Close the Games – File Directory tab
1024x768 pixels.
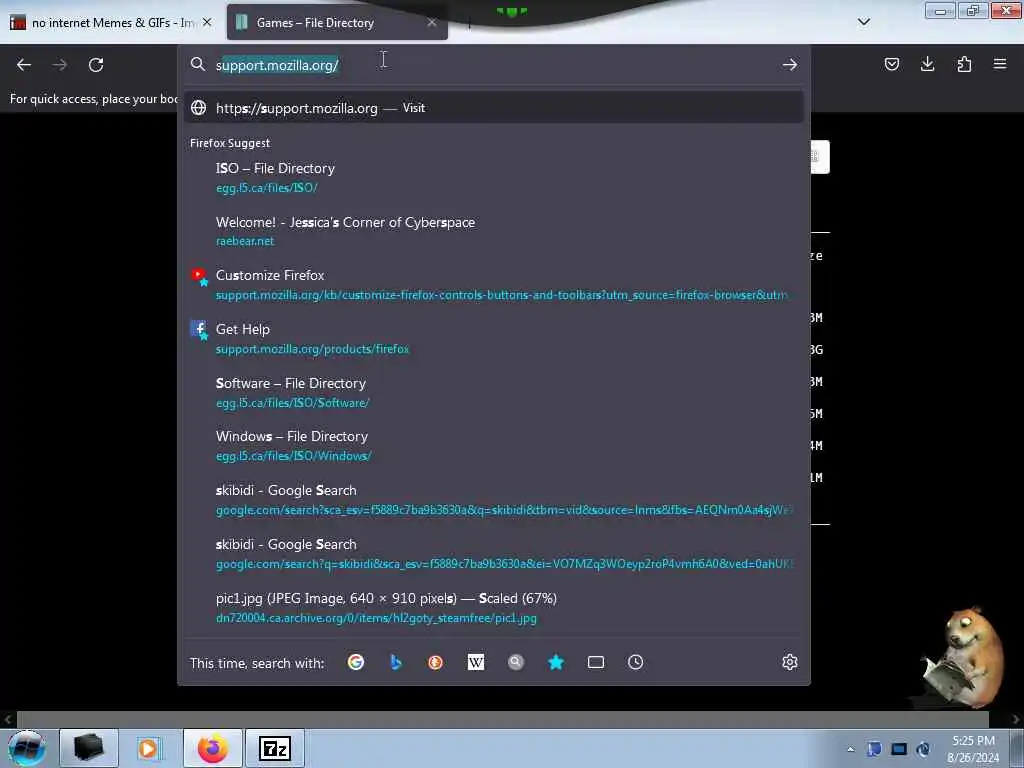(x=432, y=22)
